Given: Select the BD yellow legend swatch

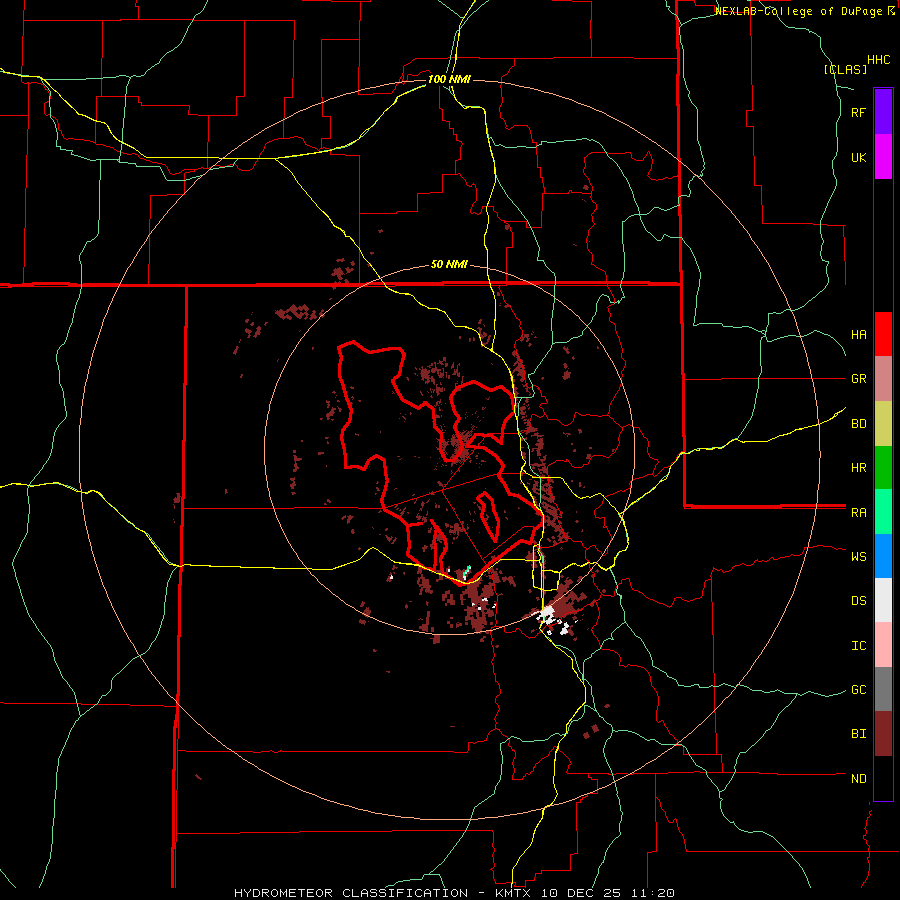Looking at the screenshot, I should (883, 423).
